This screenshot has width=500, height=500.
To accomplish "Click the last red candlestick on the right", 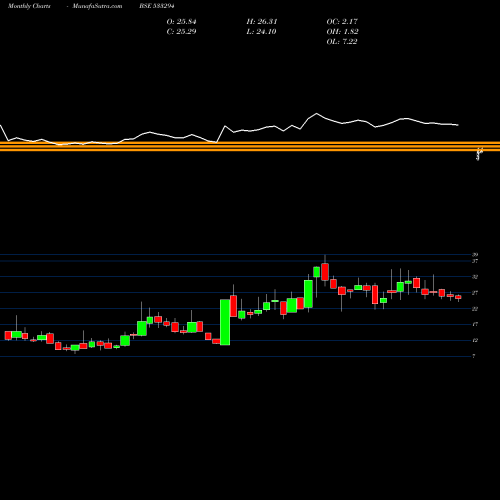I will click(x=458, y=297).
